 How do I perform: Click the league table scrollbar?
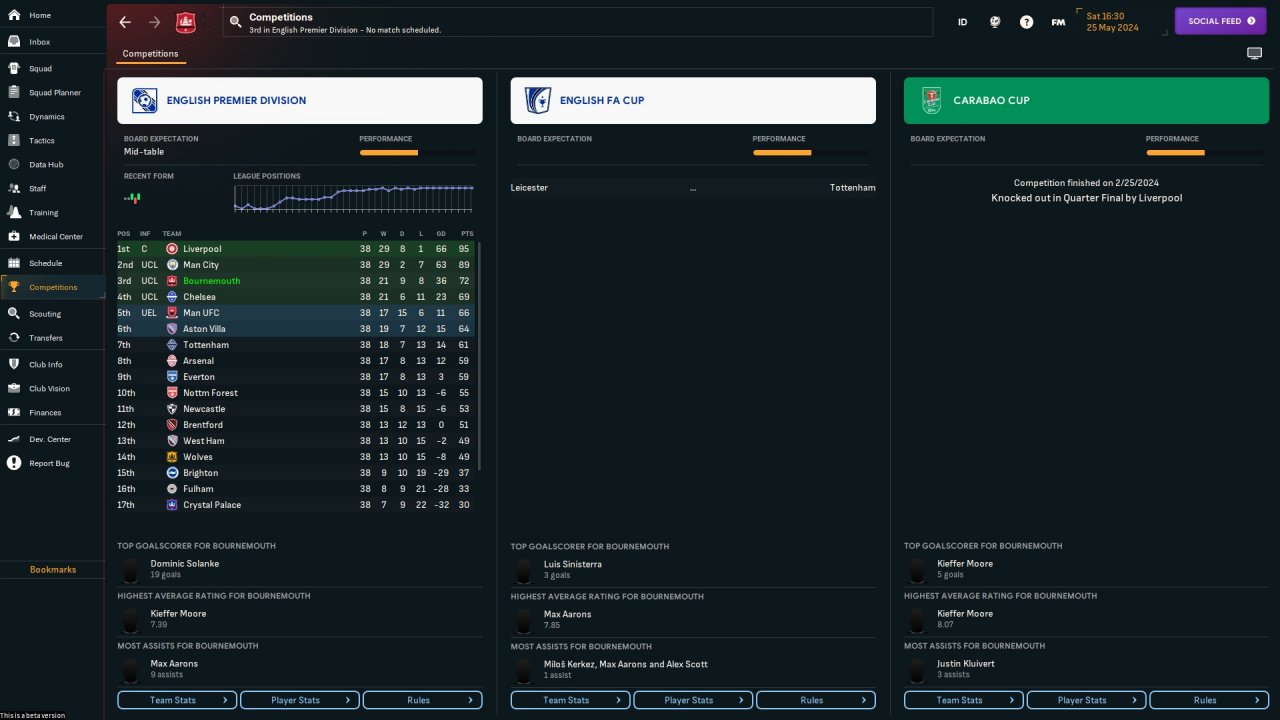(x=480, y=355)
